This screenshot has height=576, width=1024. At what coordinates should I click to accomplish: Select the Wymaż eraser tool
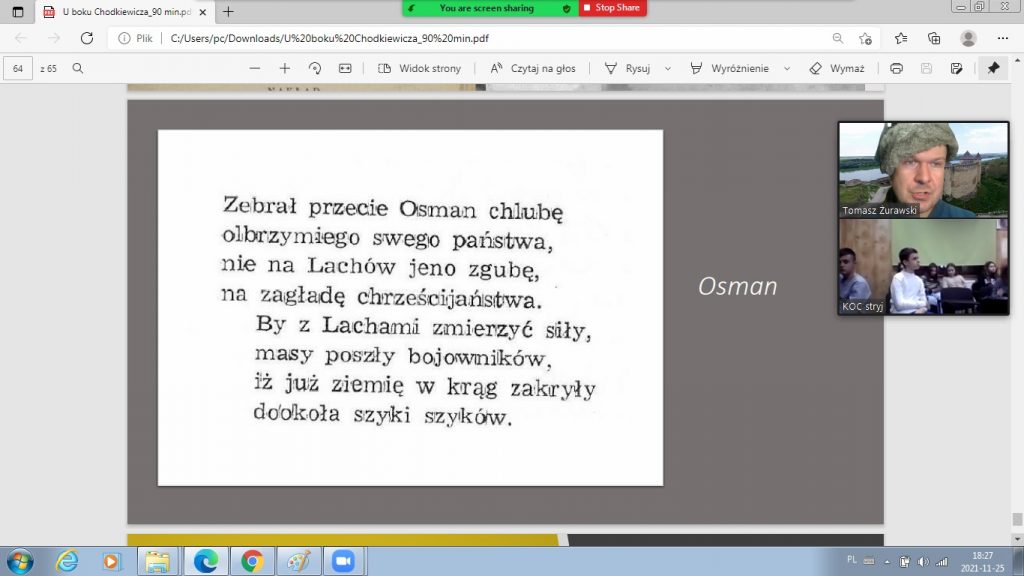pyautogui.click(x=836, y=69)
